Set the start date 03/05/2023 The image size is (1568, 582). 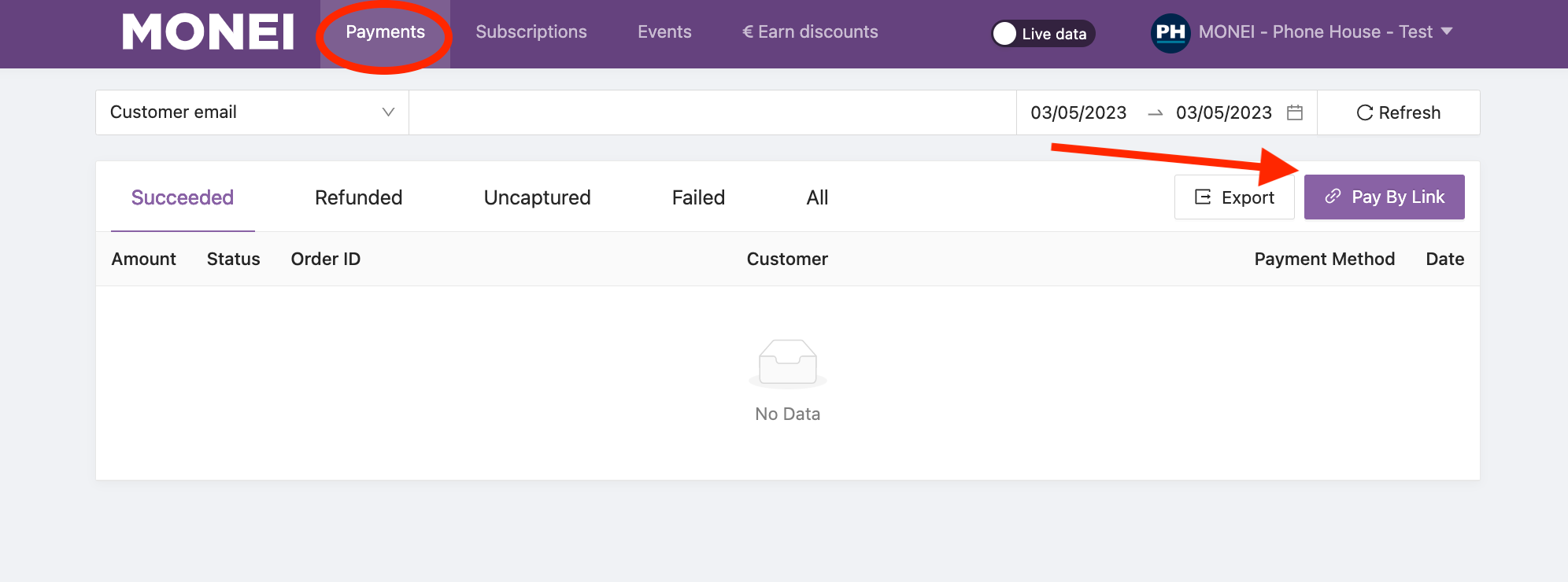click(x=1078, y=113)
